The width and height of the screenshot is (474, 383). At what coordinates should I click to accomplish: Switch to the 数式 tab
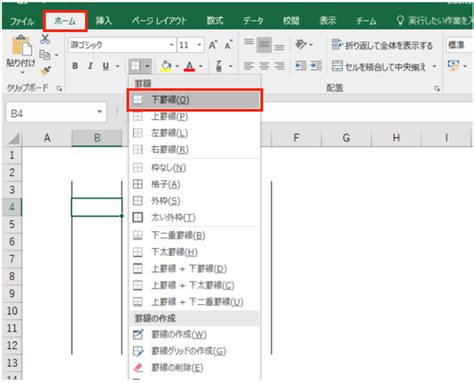215,21
